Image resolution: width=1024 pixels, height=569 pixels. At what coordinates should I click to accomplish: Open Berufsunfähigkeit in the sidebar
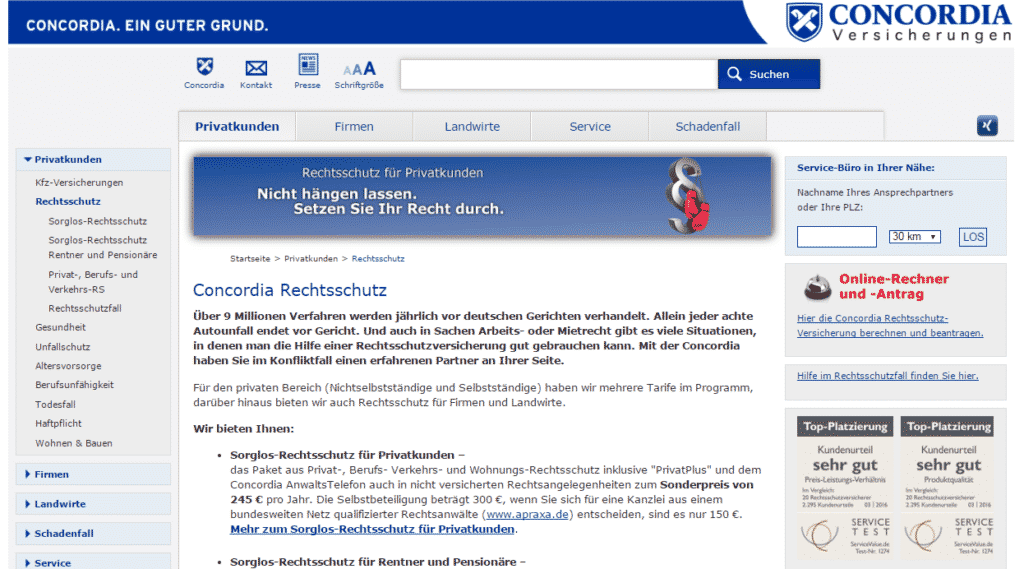tap(74, 385)
